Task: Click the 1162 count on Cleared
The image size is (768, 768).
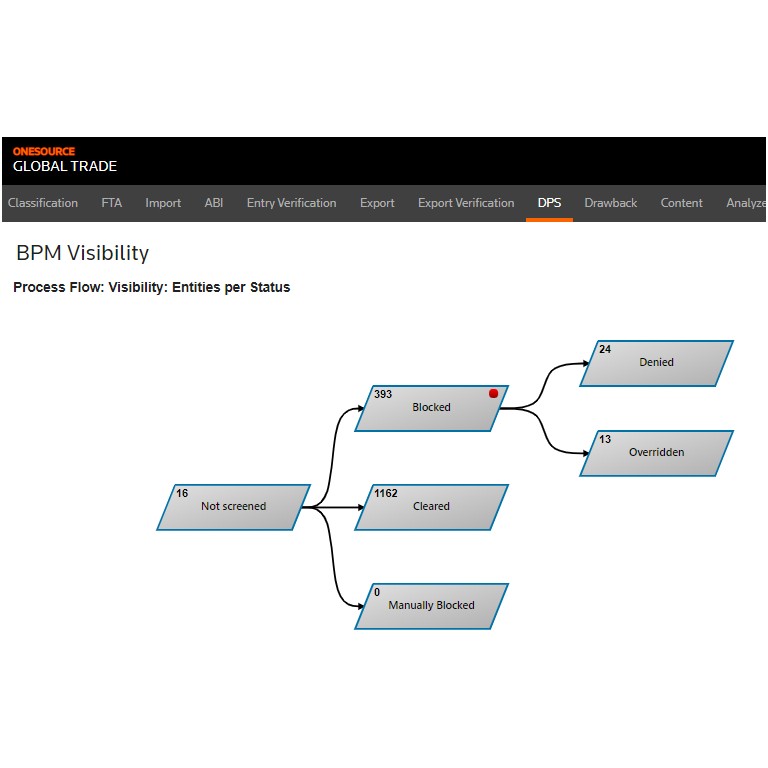Action: 385,493
